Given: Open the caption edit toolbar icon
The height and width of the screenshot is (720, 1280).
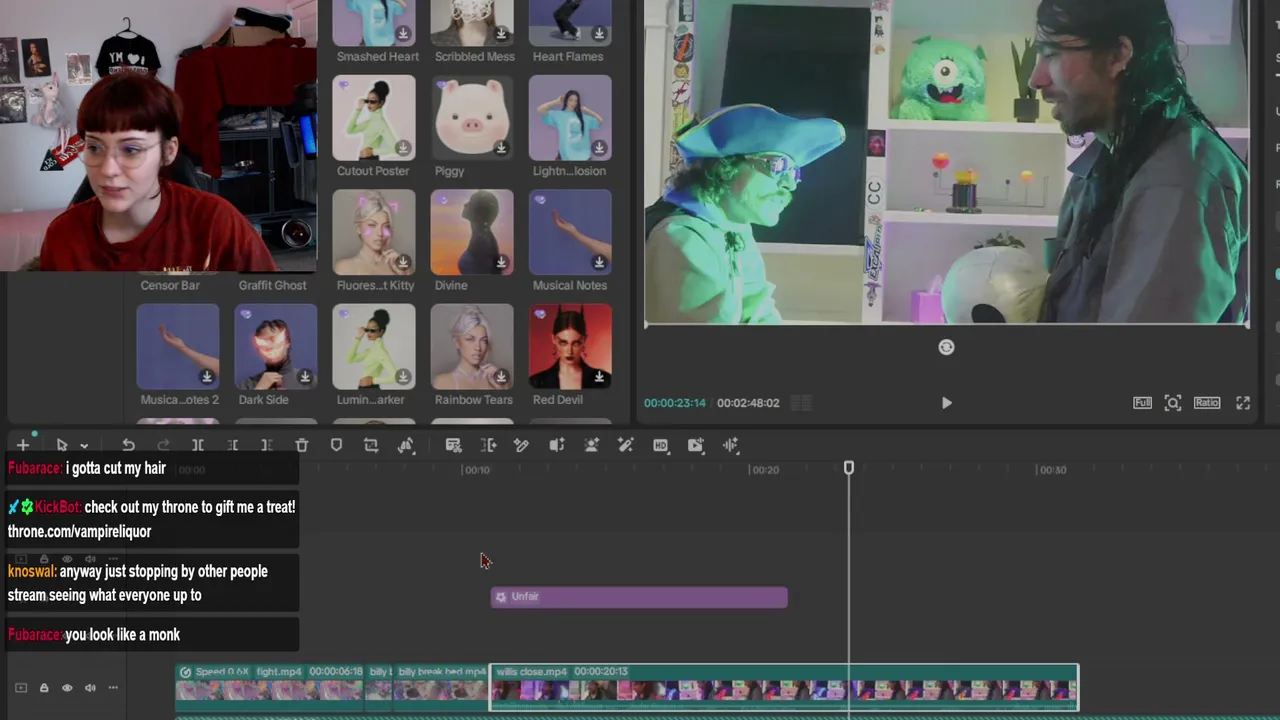Looking at the screenshot, I should coord(453,445).
